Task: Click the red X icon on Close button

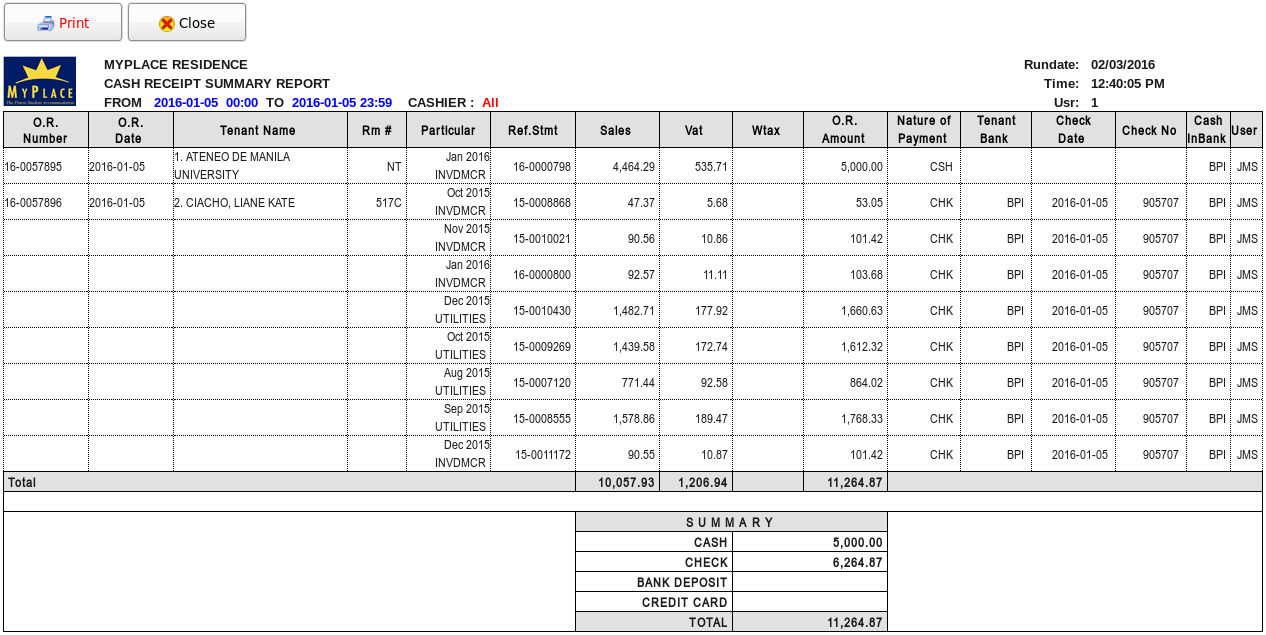Action: pos(167,23)
